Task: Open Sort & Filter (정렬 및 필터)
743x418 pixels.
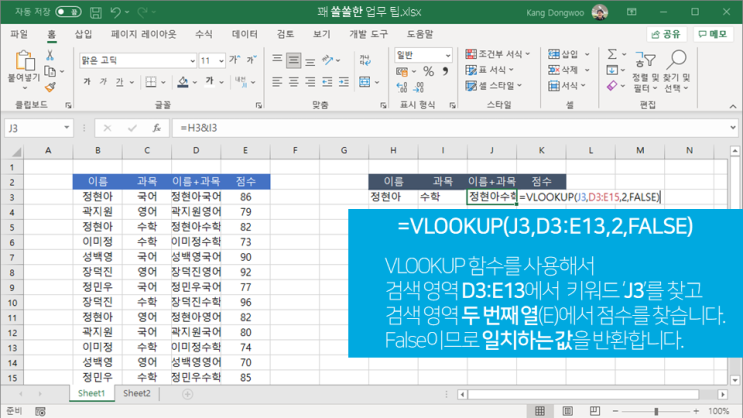Action: point(645,72)
